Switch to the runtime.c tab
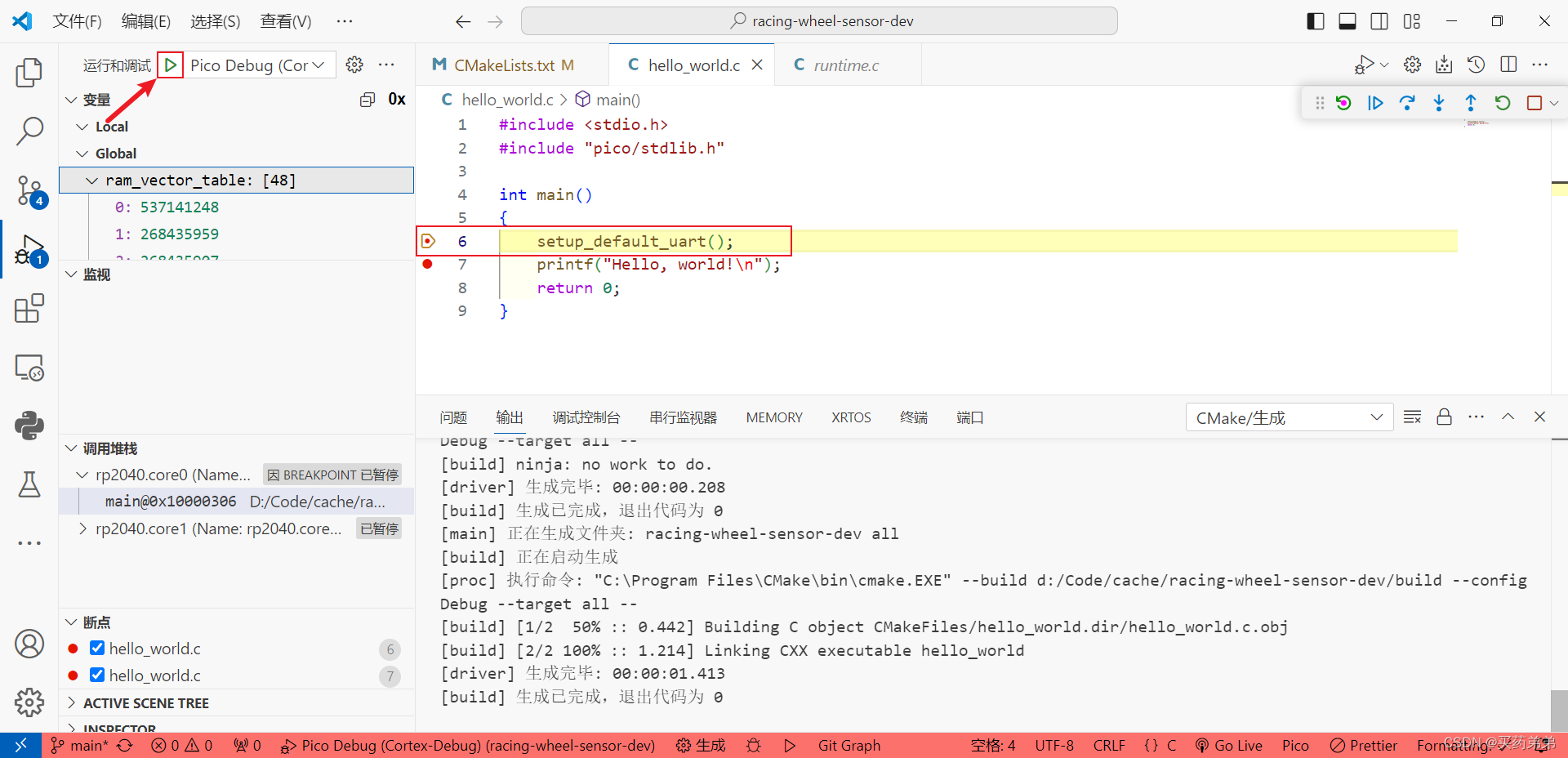The height and width of the screenshot is (758, 1568). (x=845, y=65)
